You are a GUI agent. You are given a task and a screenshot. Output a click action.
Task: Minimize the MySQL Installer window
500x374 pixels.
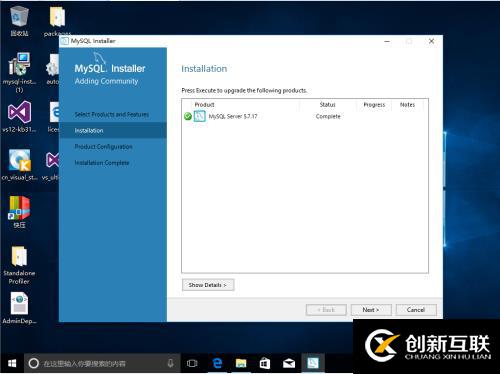[387, 41]
